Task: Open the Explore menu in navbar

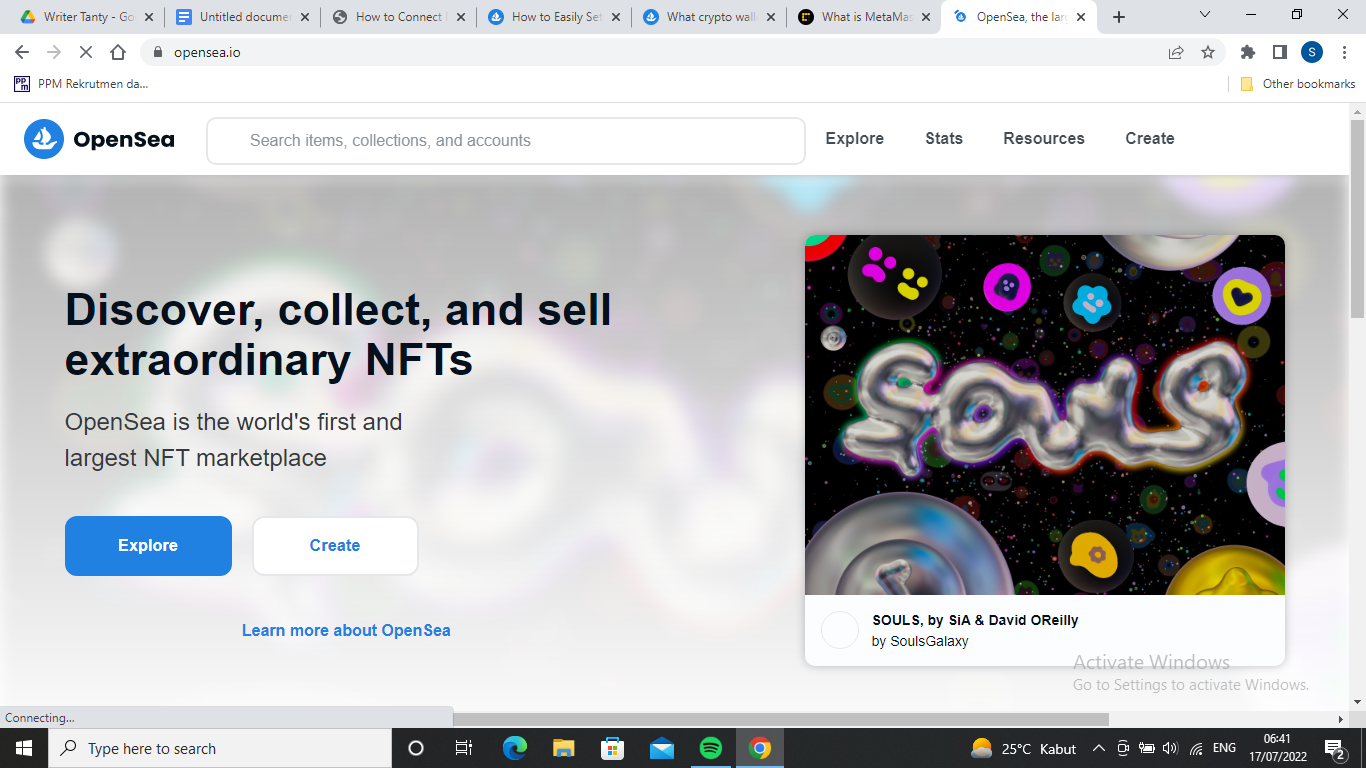Action: pyautogui.click(x=855, y=139)
